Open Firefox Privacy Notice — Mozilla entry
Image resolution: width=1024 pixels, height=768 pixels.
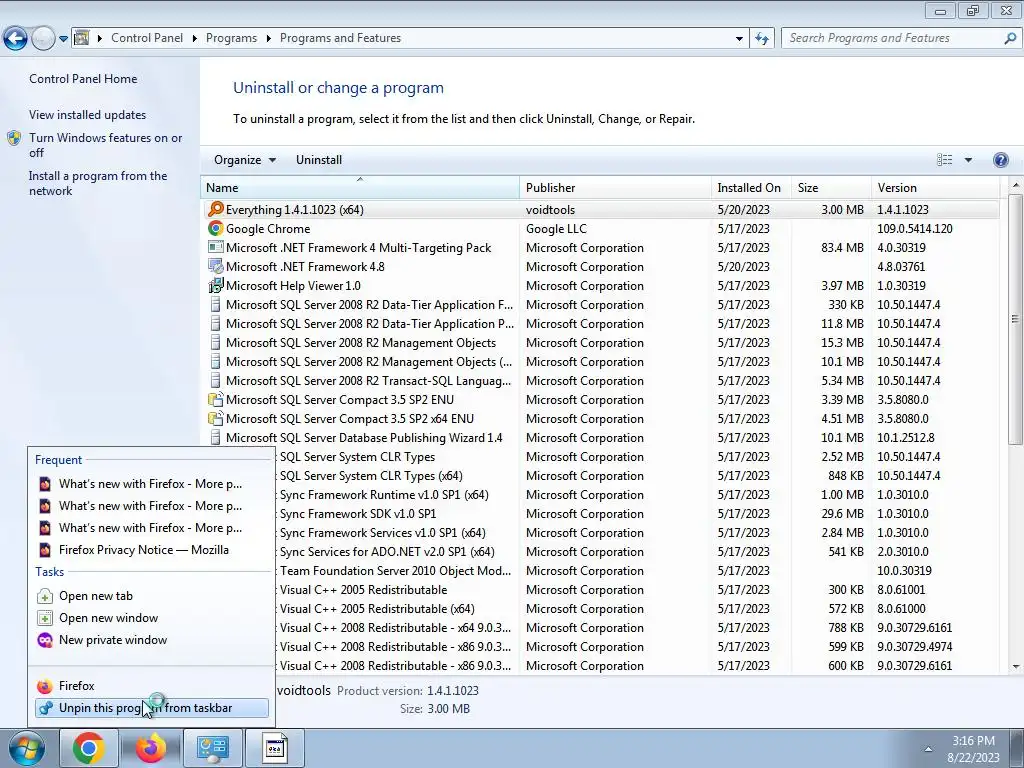[152, 550]
